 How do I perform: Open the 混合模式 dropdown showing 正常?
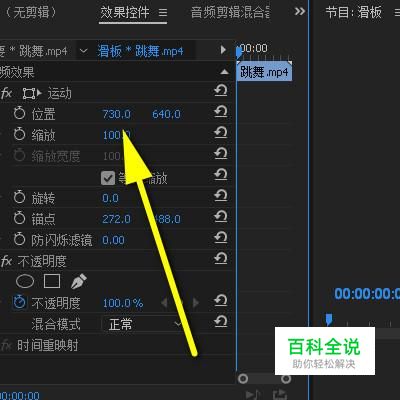[x=143, y=324]
